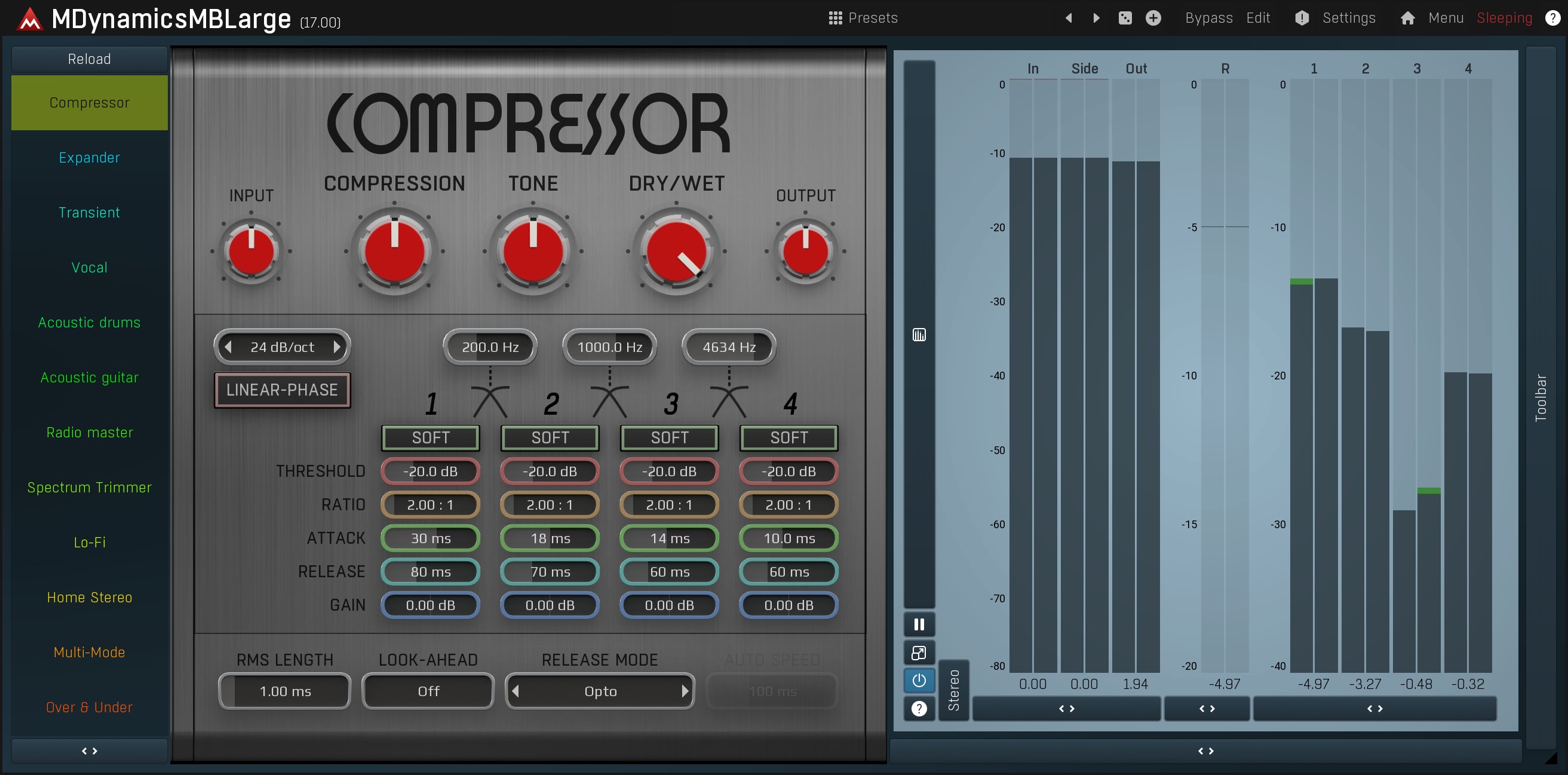Open the RELEASE MODE Opto dropdown
Image resolution: width=1568 pixels, height=775 pixels.
tap(600, 691)
